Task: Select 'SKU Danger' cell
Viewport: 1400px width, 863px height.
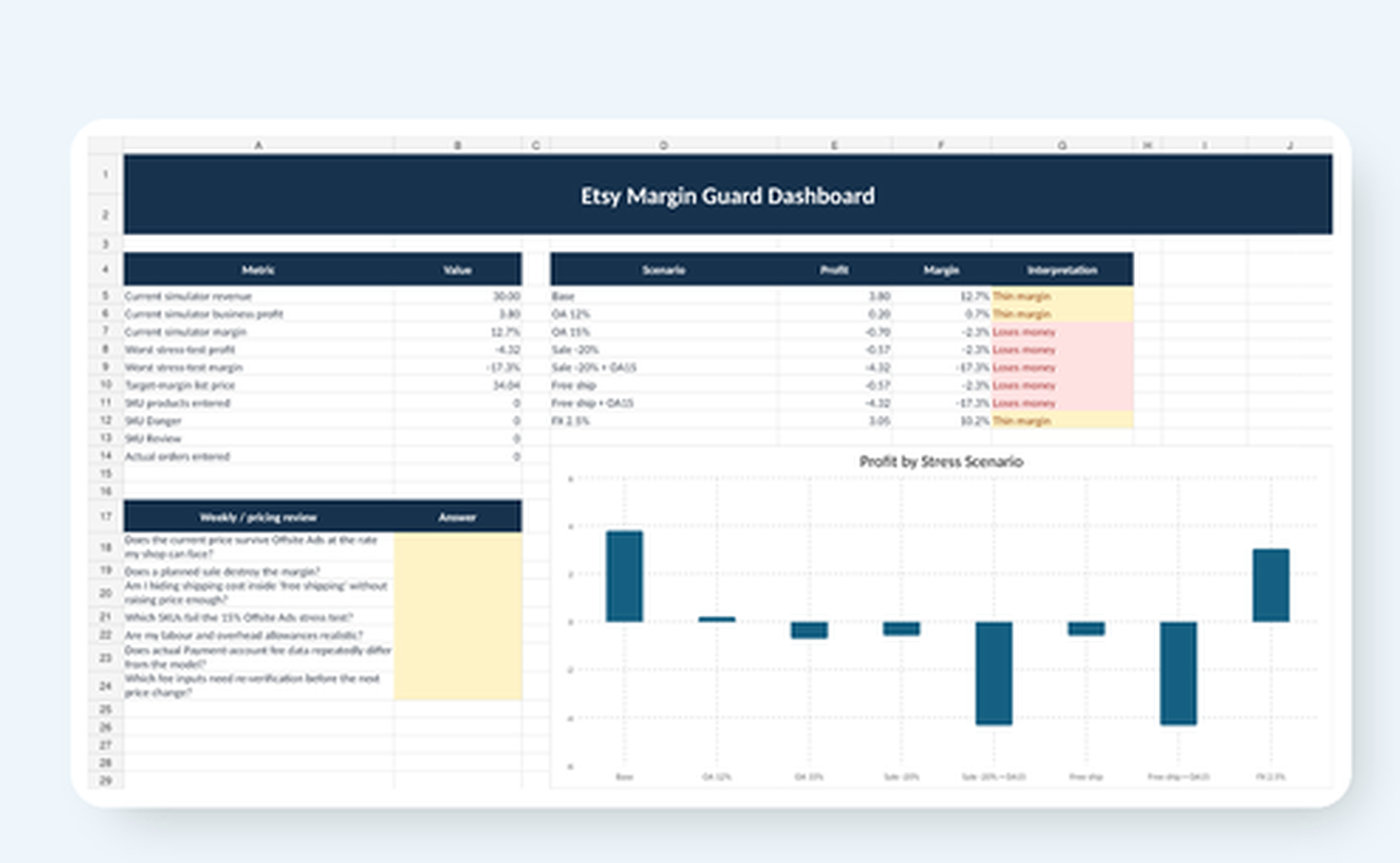Action: (258, 421)
